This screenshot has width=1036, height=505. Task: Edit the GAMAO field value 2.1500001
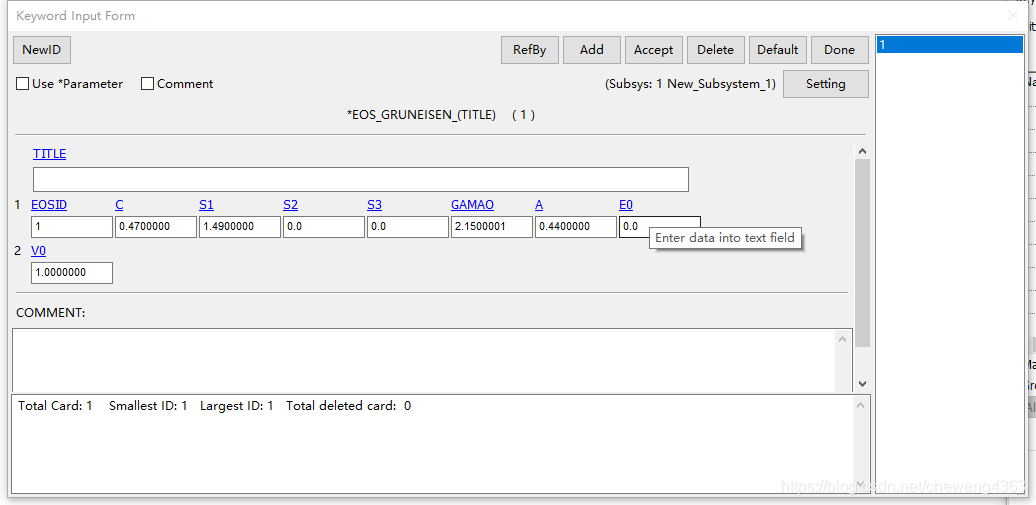492,227
